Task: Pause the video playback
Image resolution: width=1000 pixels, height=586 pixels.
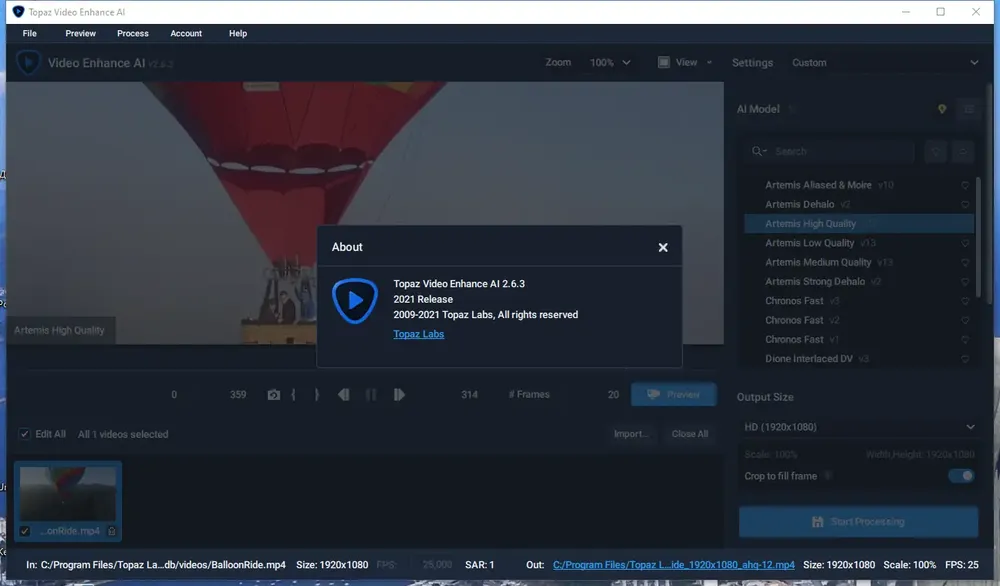Action: pos(371,395)
